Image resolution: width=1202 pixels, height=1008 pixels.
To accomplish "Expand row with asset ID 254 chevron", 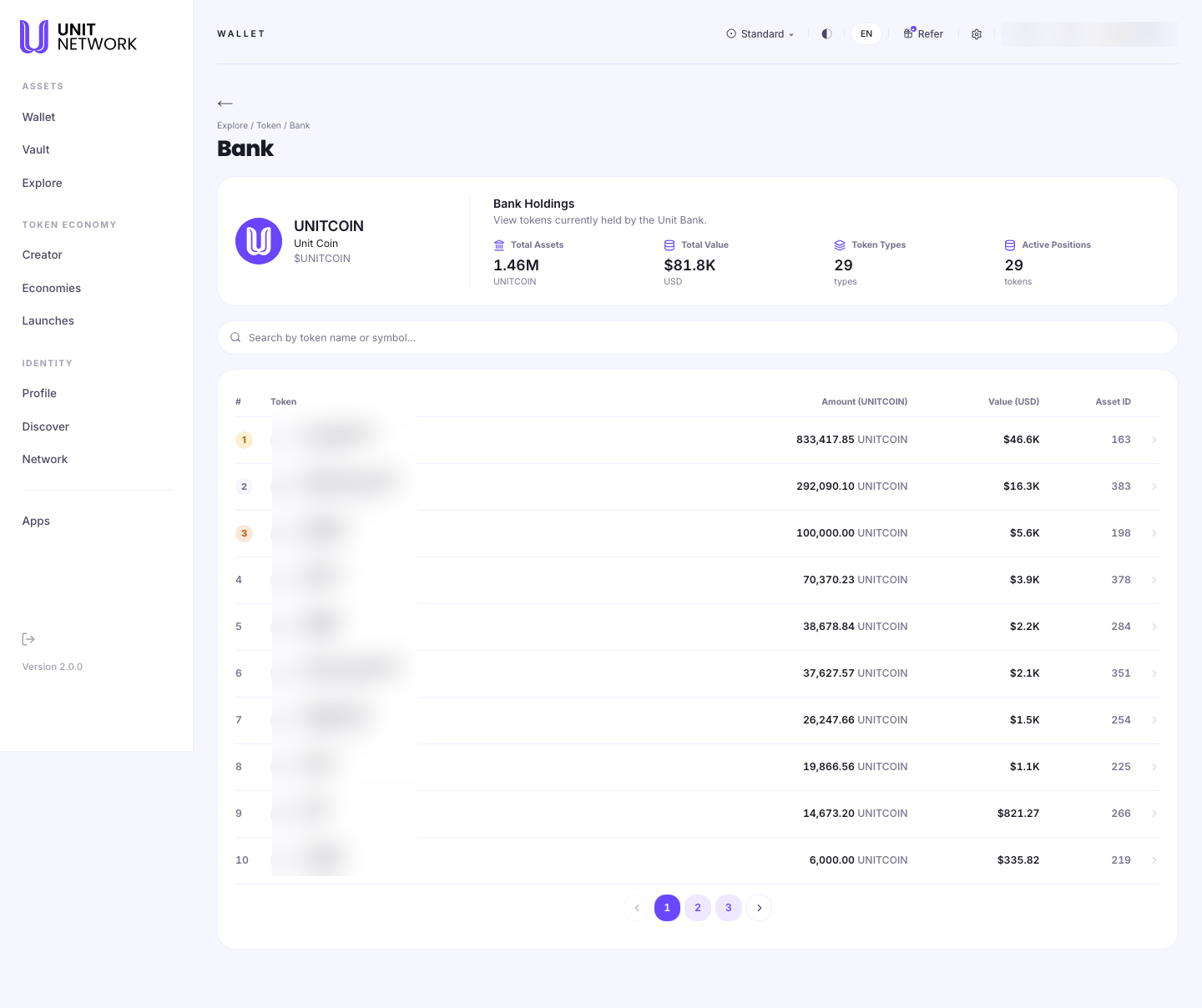I will click(1154, 720).
